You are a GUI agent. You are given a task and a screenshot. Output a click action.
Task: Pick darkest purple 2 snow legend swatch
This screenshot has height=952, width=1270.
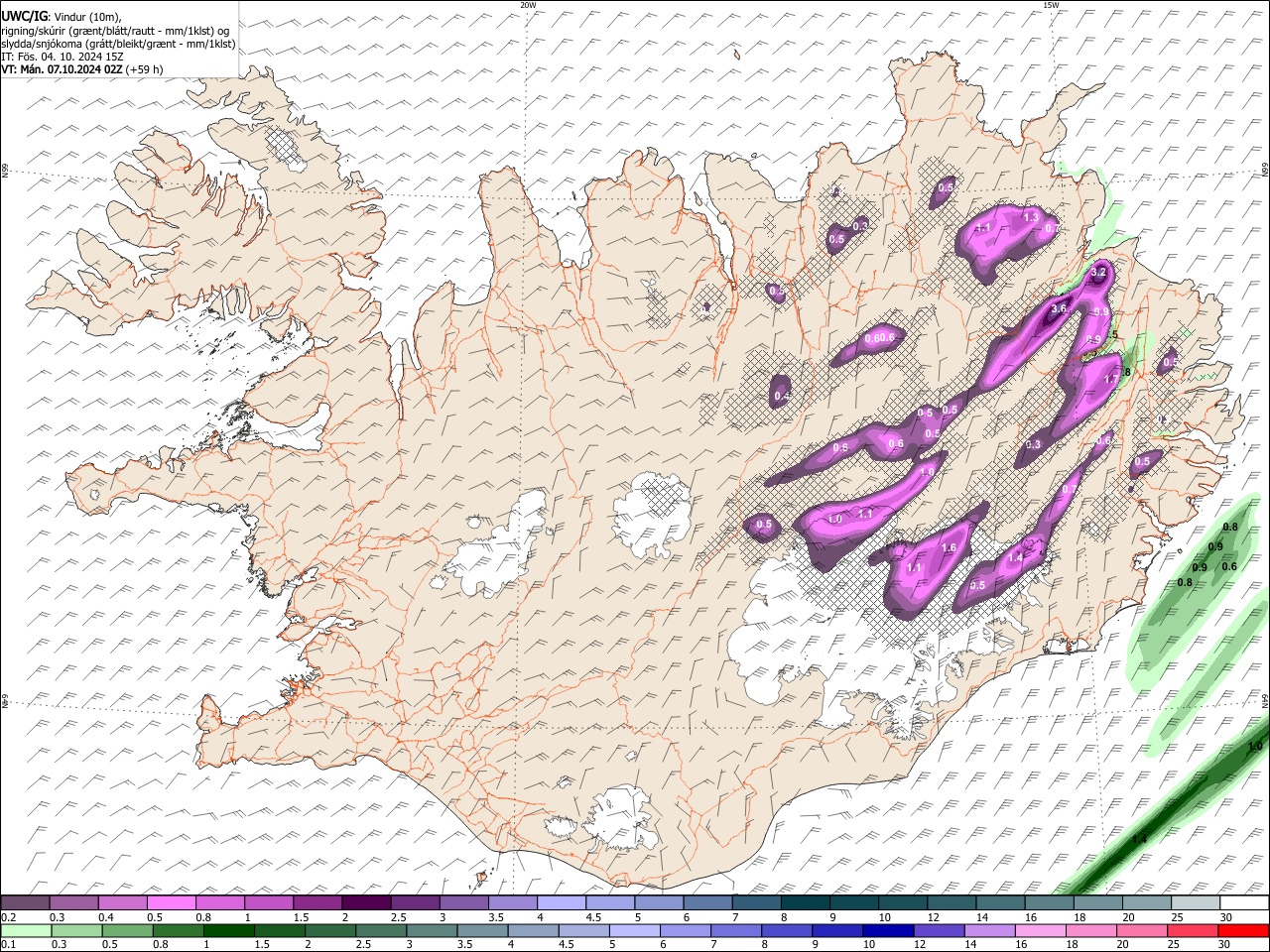pos(366,902)
